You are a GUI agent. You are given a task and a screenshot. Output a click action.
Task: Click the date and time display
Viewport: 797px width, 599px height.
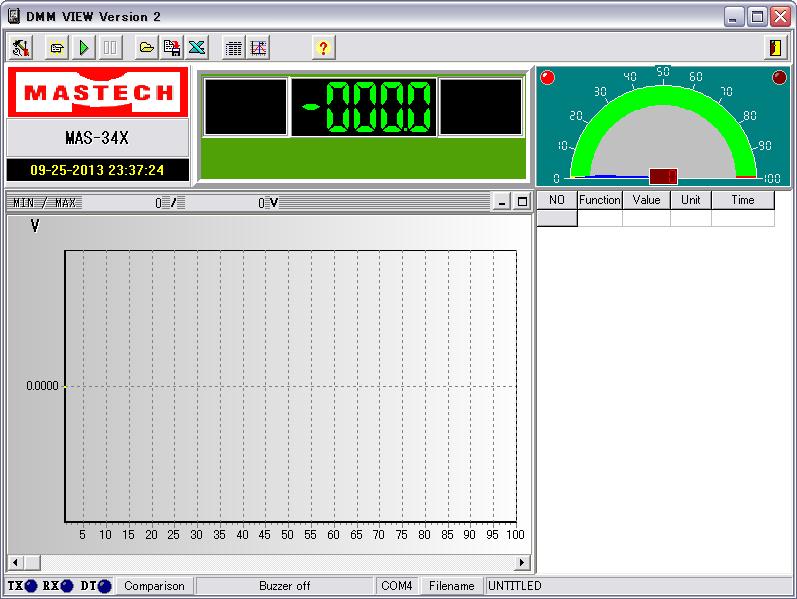(97, 170)
